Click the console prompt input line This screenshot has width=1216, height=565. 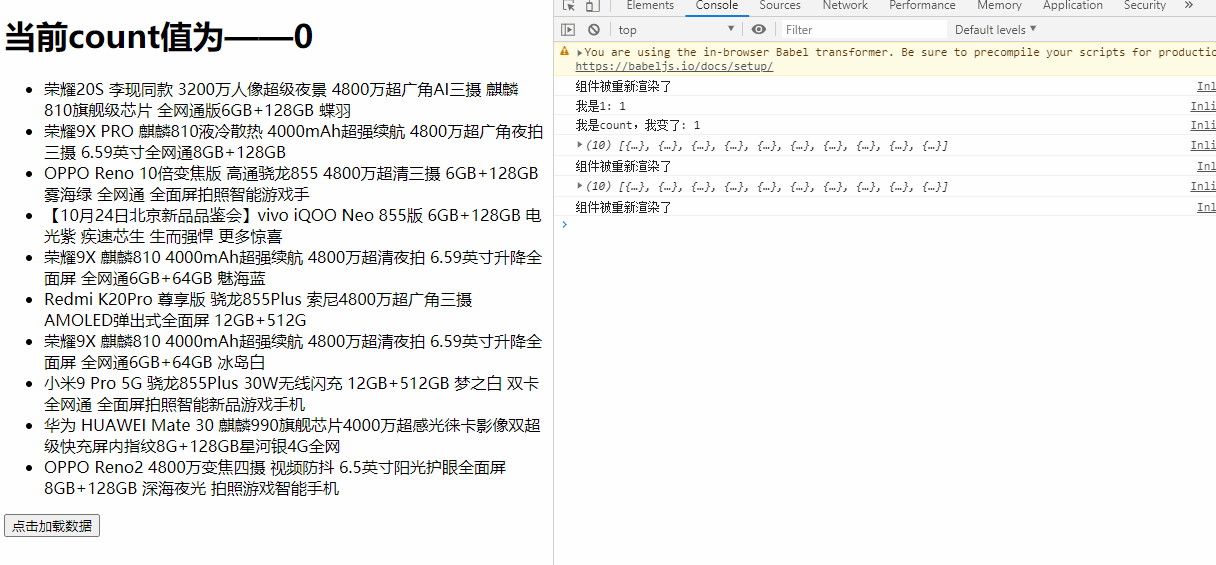[x=890, y=224]
